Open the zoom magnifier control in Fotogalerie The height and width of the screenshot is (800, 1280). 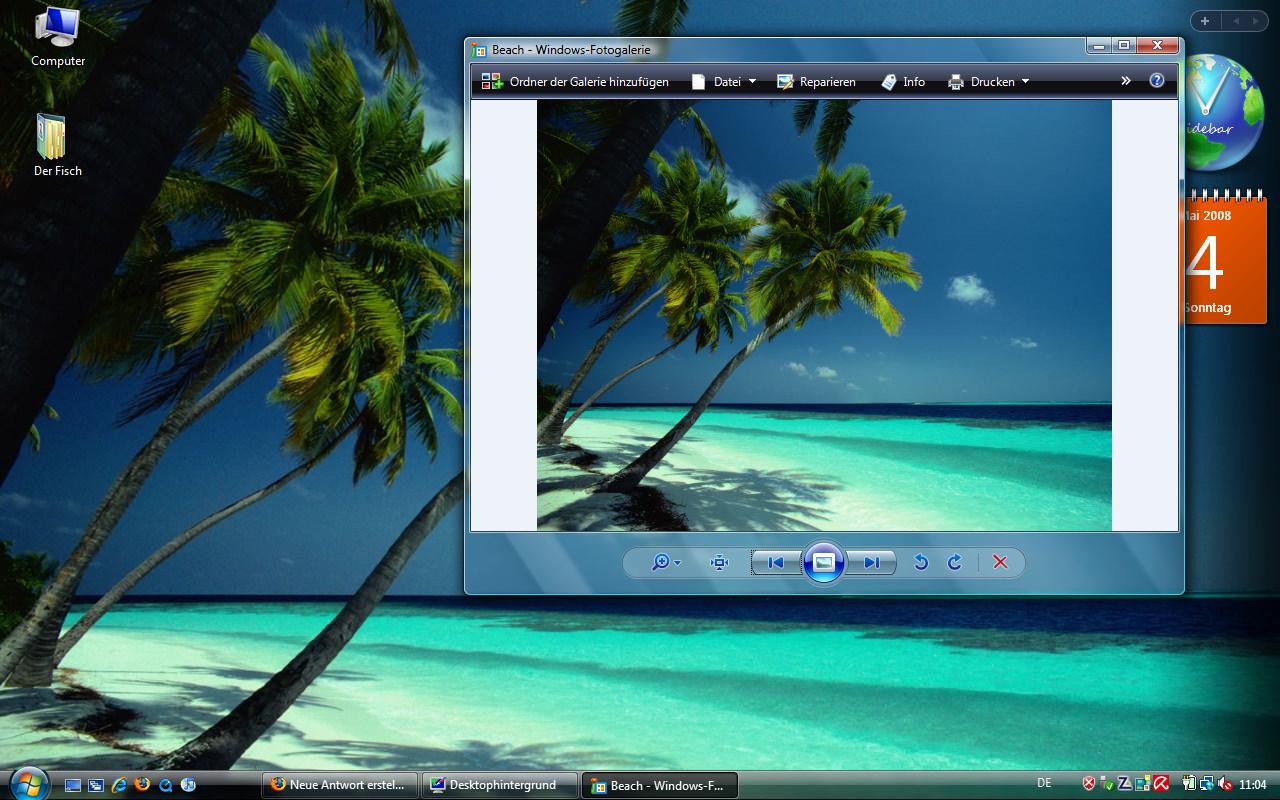[x=666, y=563]
